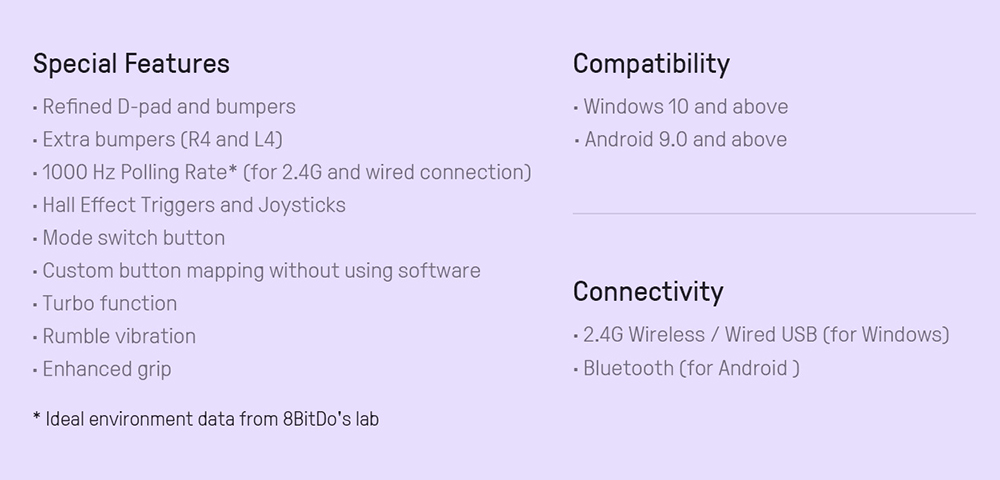Click the "Enhanced grip" item
The image size is (1000, 480).
pos(107,369)
